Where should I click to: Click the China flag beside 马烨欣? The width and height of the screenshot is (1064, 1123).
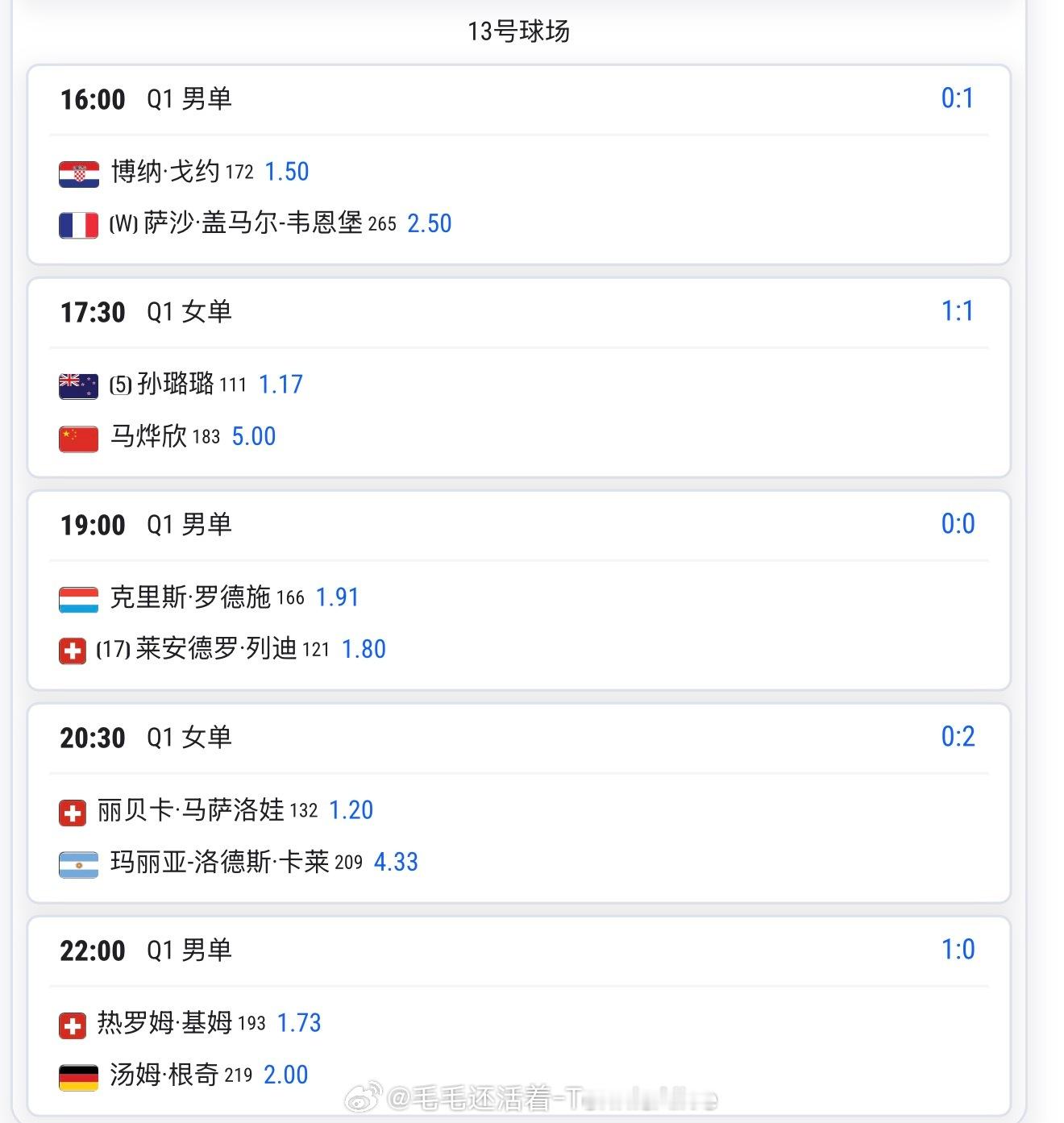coord(79,439)
